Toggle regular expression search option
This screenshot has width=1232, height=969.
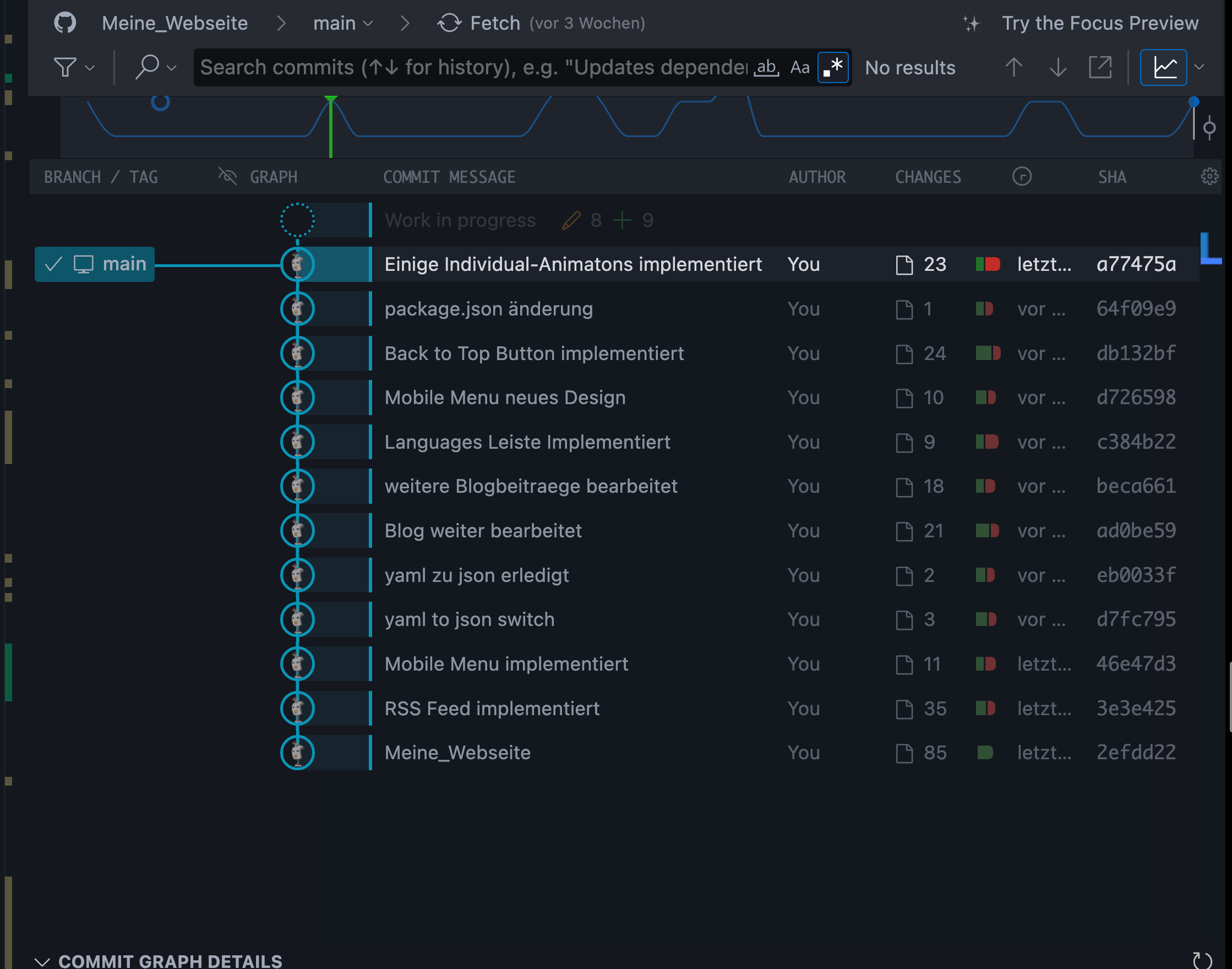[833, 68]
